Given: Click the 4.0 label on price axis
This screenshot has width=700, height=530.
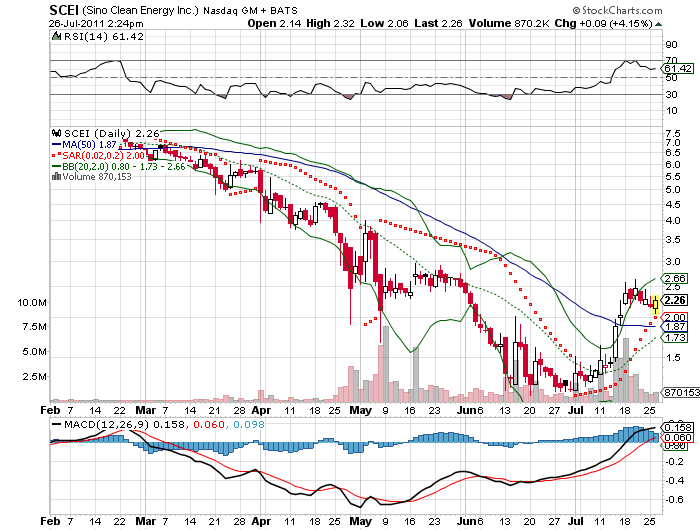Looking at the screenshot, I should coord(672,221).
